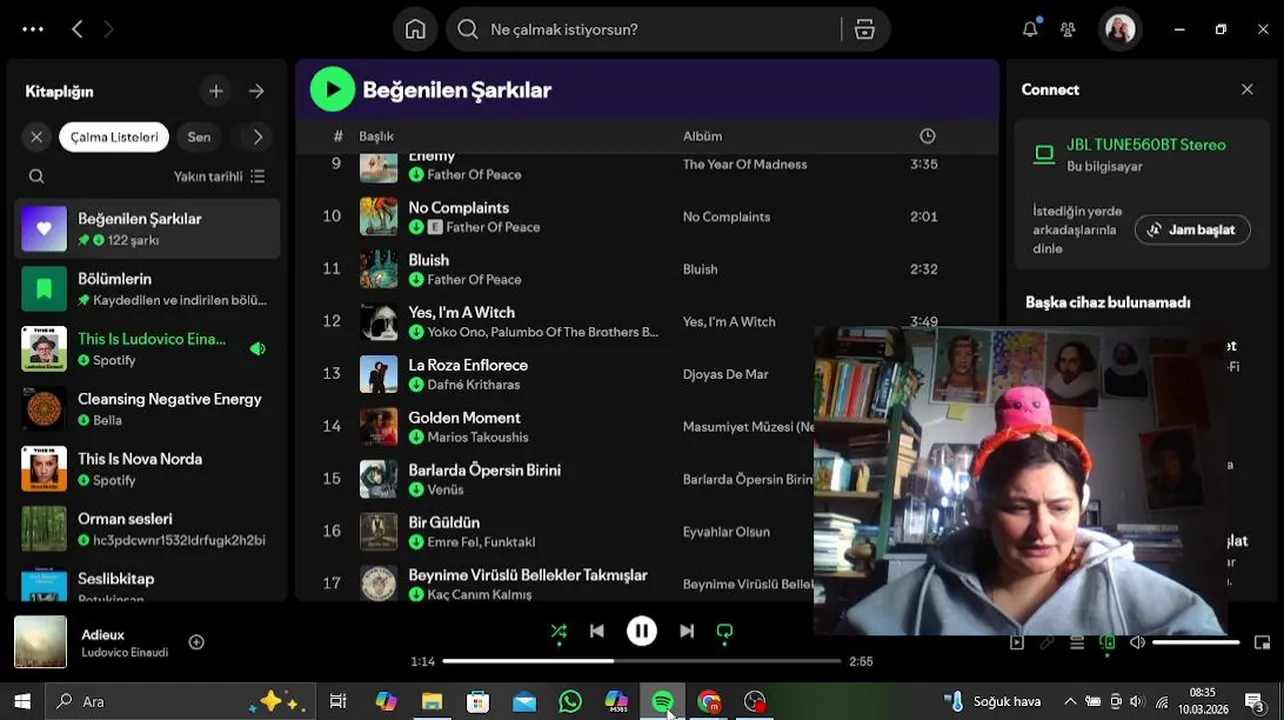Go to Spotify Home
The width and height of the screenshot is (1284, 720).
415,29
